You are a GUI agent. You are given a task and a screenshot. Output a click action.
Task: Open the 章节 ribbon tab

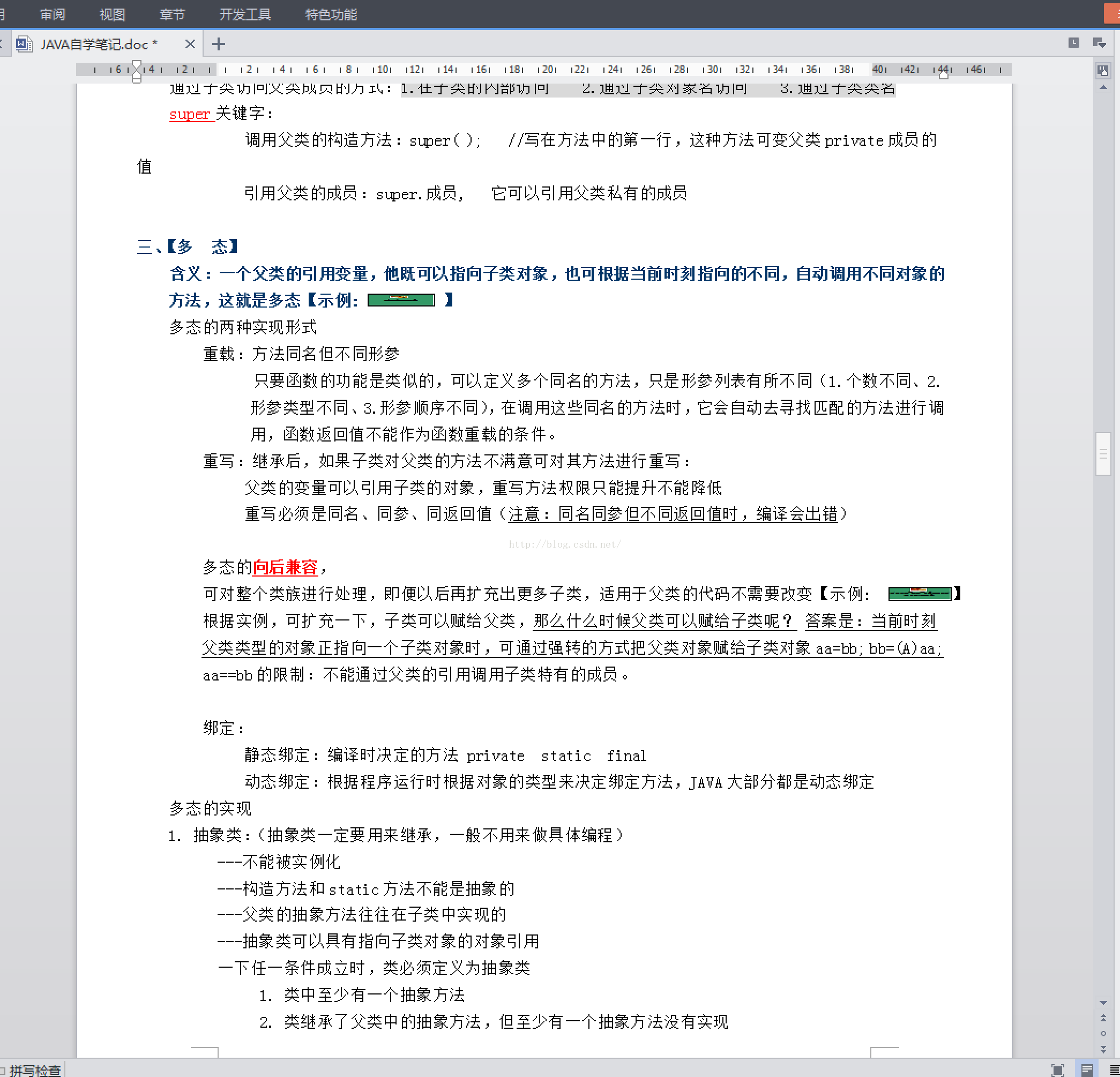tap(172, 14)
